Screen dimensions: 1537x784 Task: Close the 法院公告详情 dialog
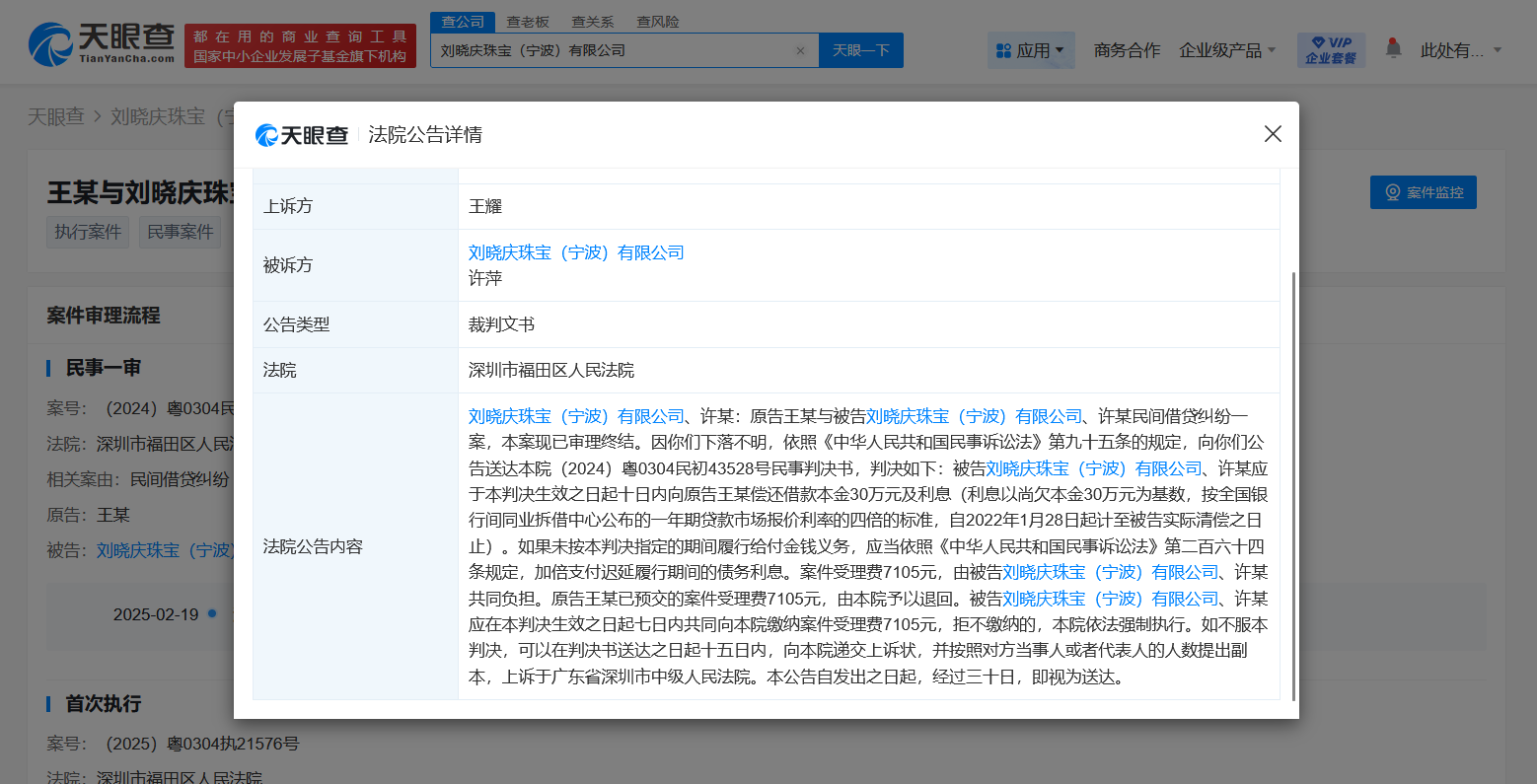tap(1273, 134)
